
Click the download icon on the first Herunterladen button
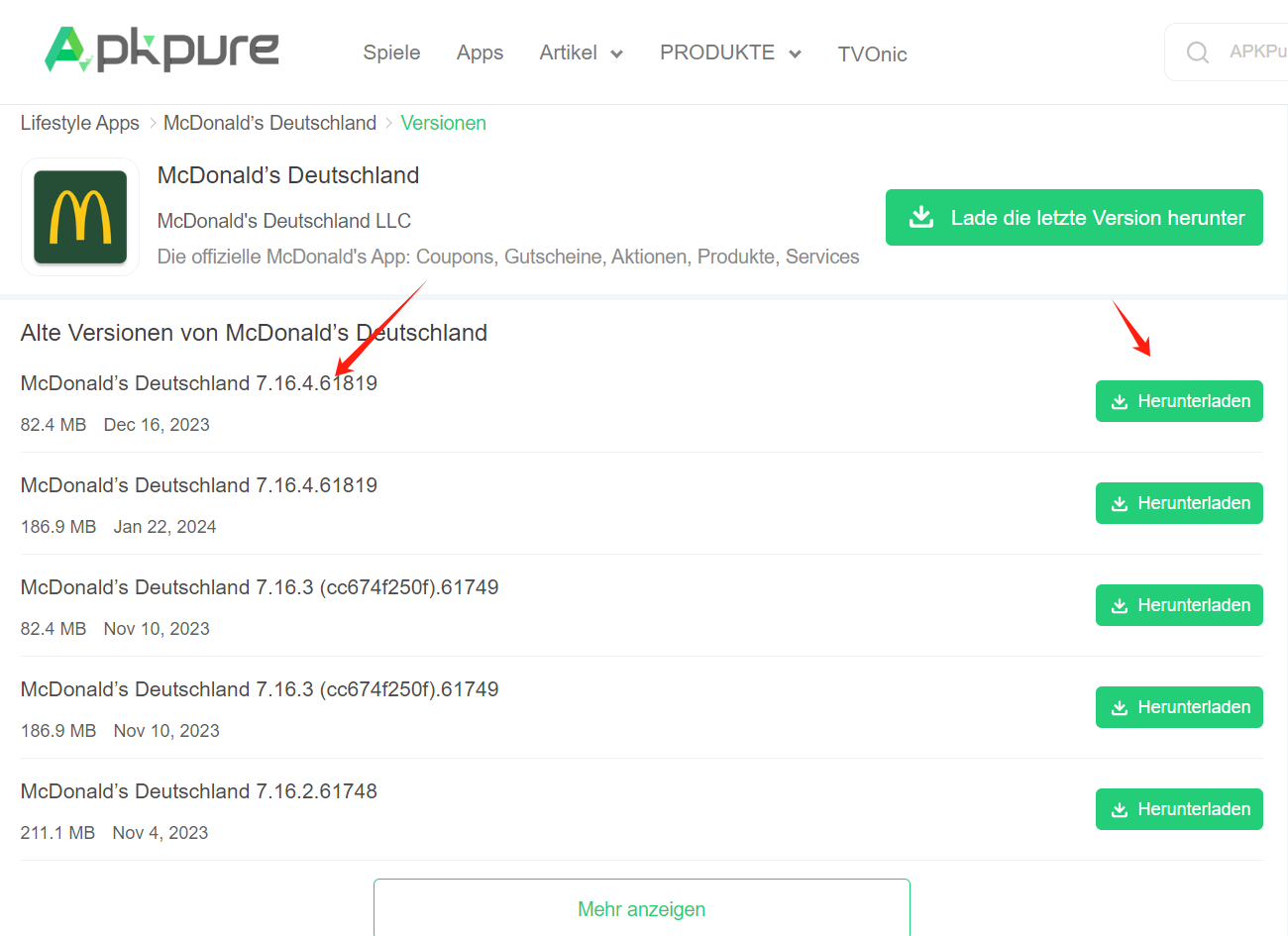[x=1120, y=401]
